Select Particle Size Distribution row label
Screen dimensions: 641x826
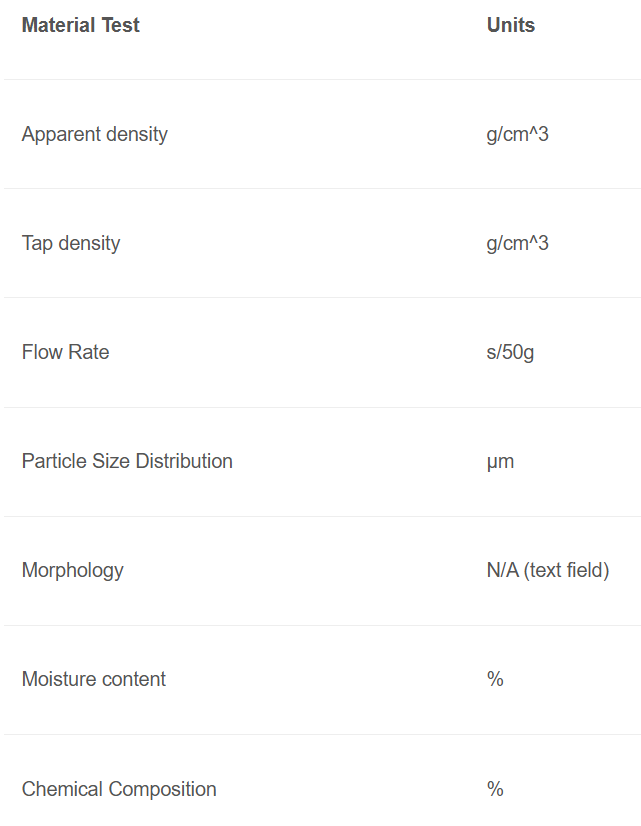[127, 461]
